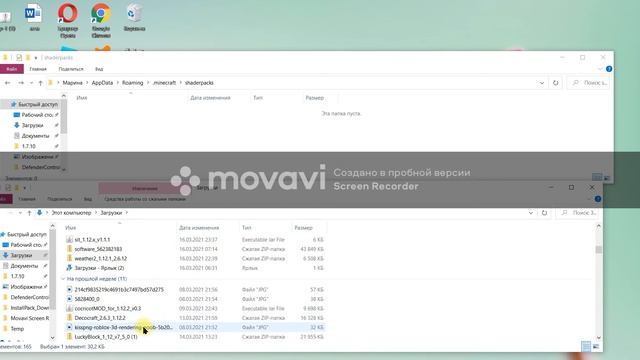Open the Recycle Bin on the desktop
Viewport: 640px width, 360px height.
[134, 17]
